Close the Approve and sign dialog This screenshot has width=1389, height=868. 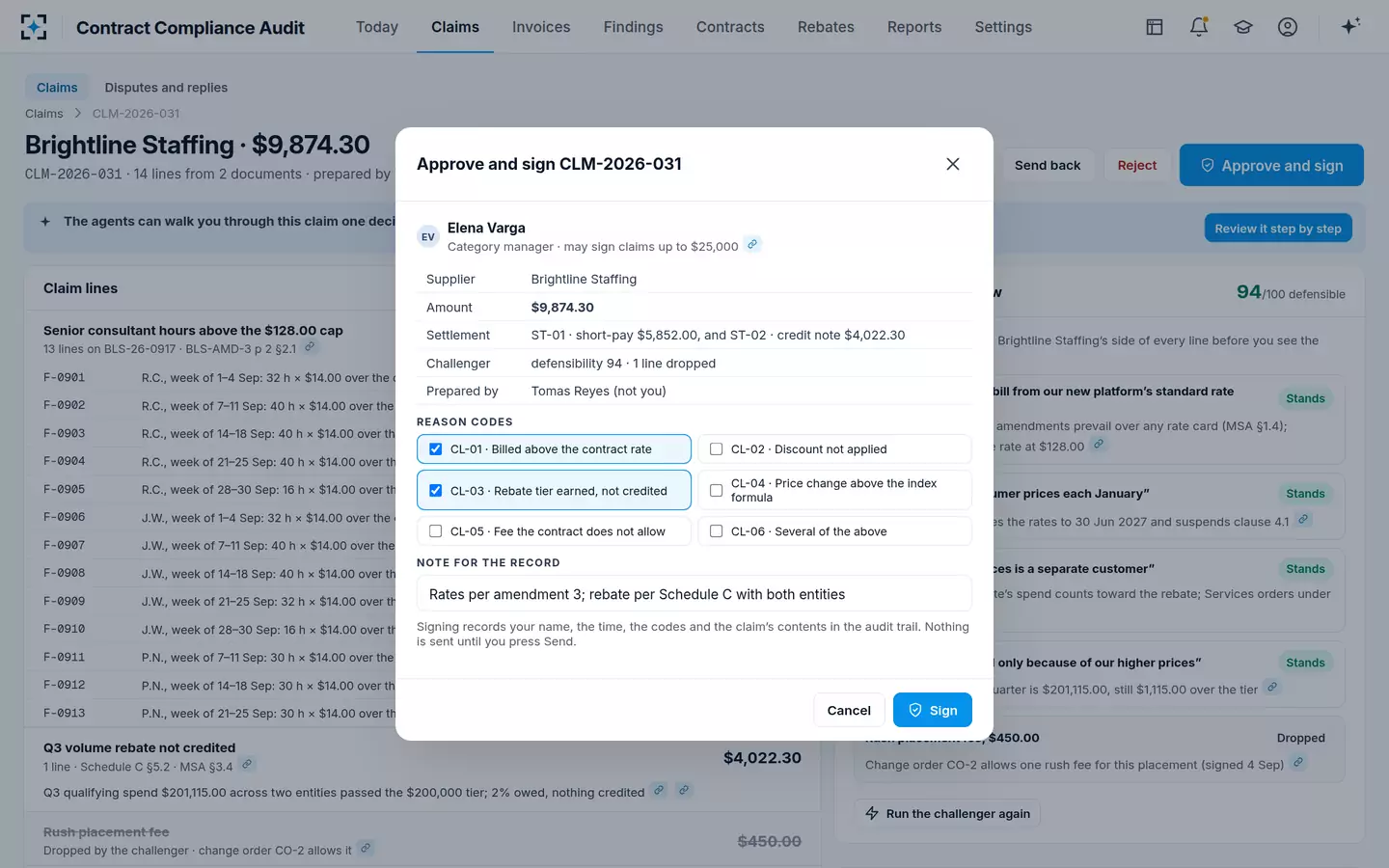pos(953,164)
